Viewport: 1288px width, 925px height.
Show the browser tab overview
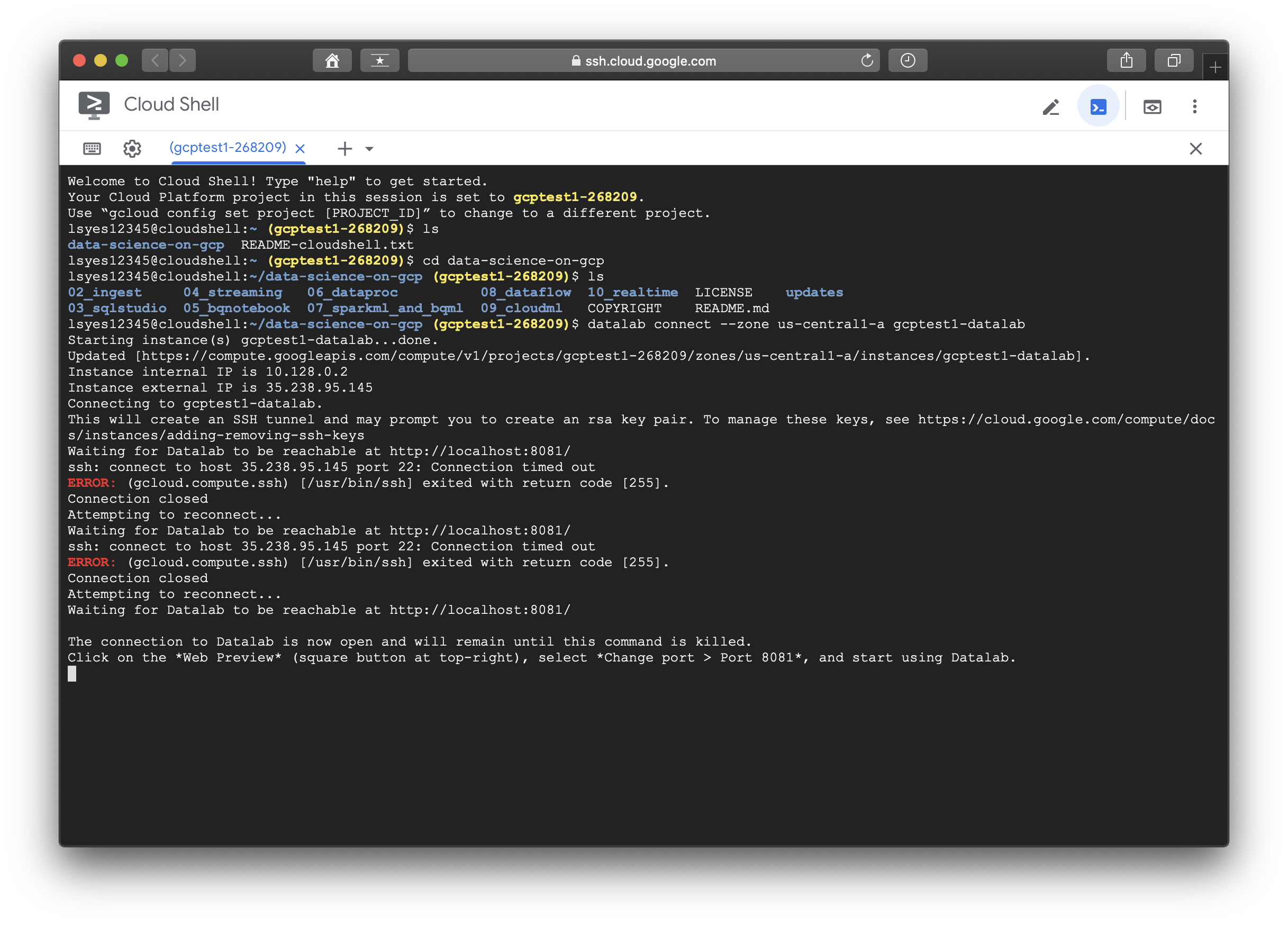tap(1174, 60)
